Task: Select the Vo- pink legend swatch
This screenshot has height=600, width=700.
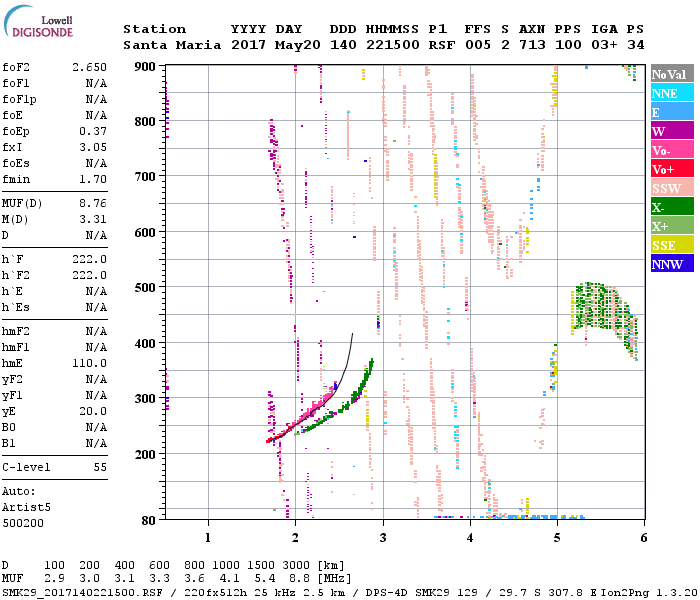Action: click(672, 150)
